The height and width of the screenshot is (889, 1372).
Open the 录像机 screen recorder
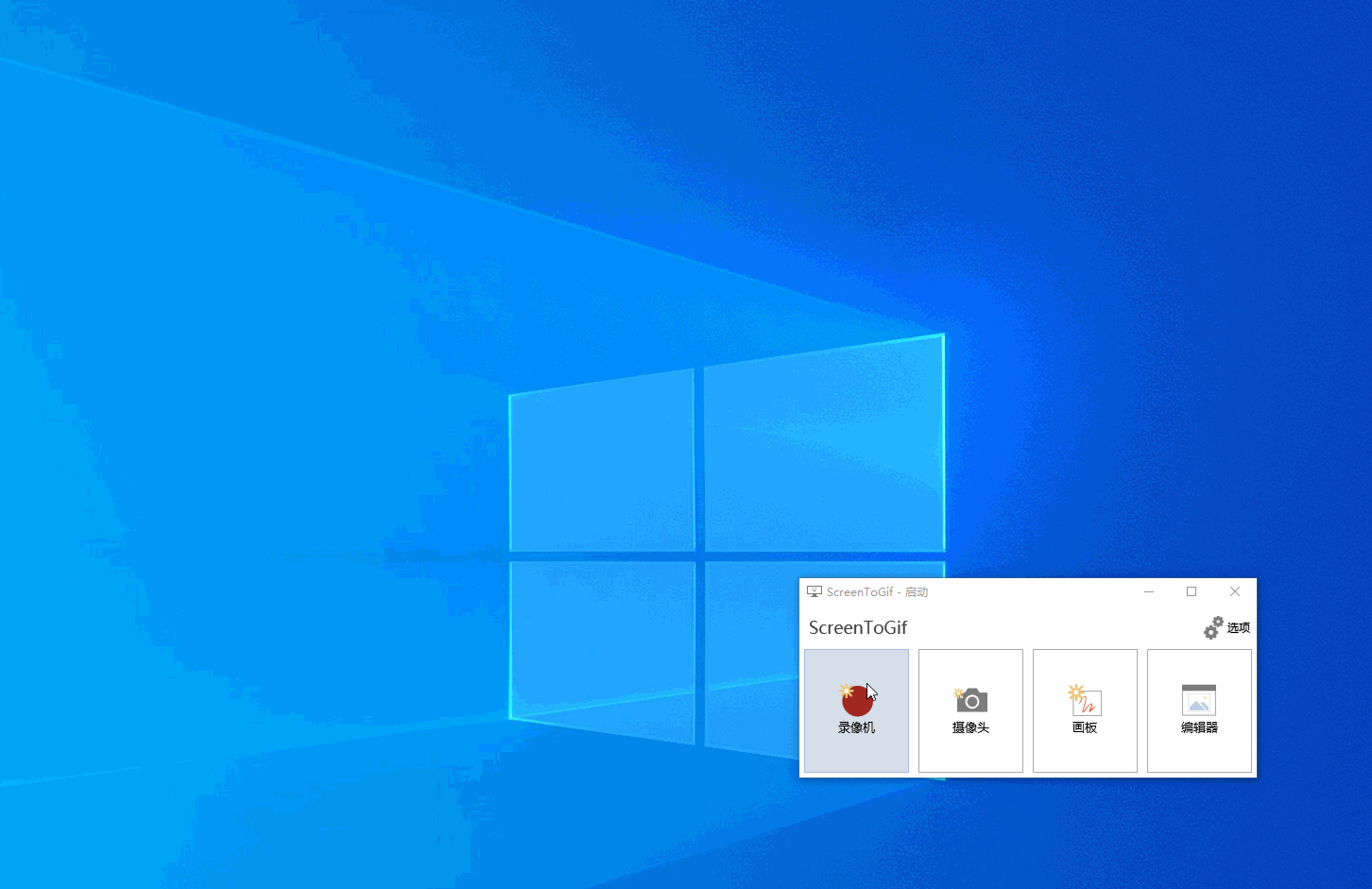[x=856, y=710]
